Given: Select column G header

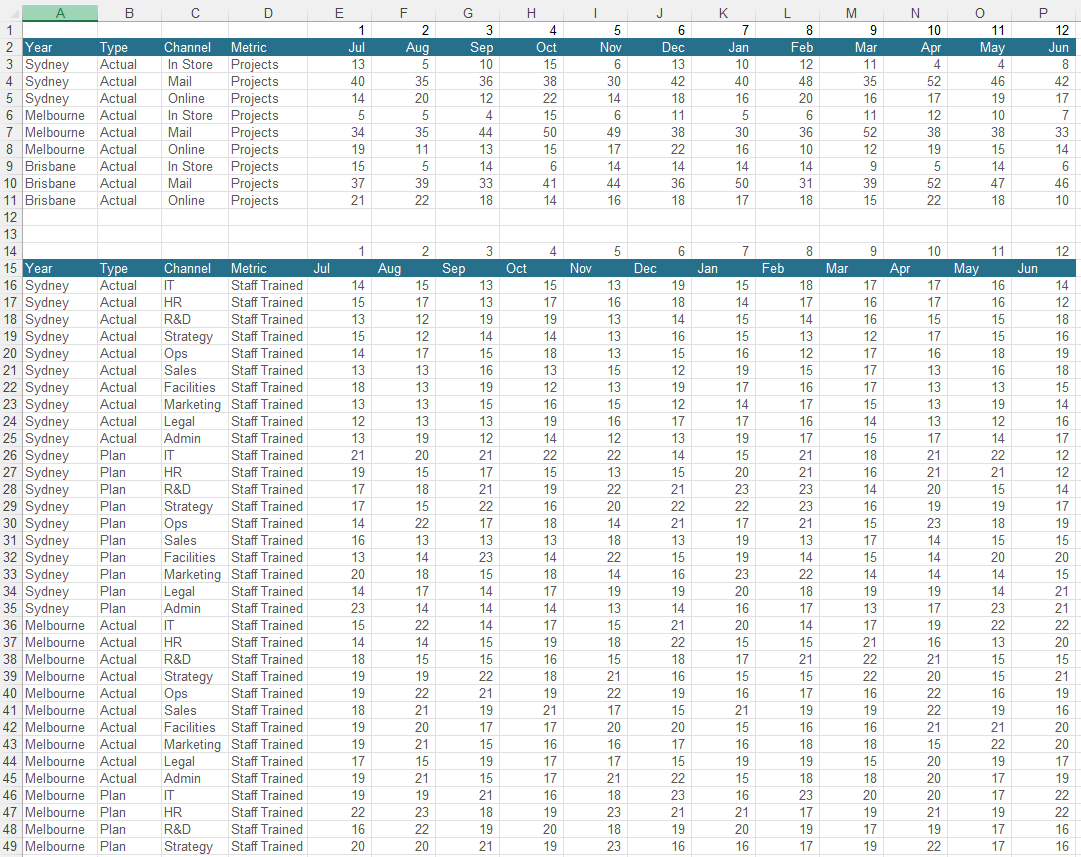Looking at the screenshot, I should pyautogui.click(x=467, y=13).
